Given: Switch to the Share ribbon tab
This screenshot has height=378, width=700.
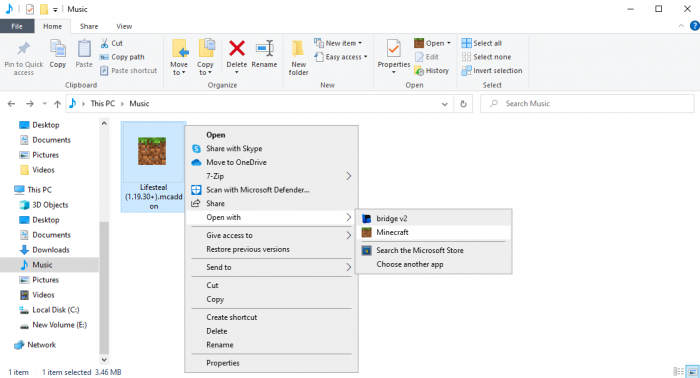Looking at the screenshot, I should (89, 26).
